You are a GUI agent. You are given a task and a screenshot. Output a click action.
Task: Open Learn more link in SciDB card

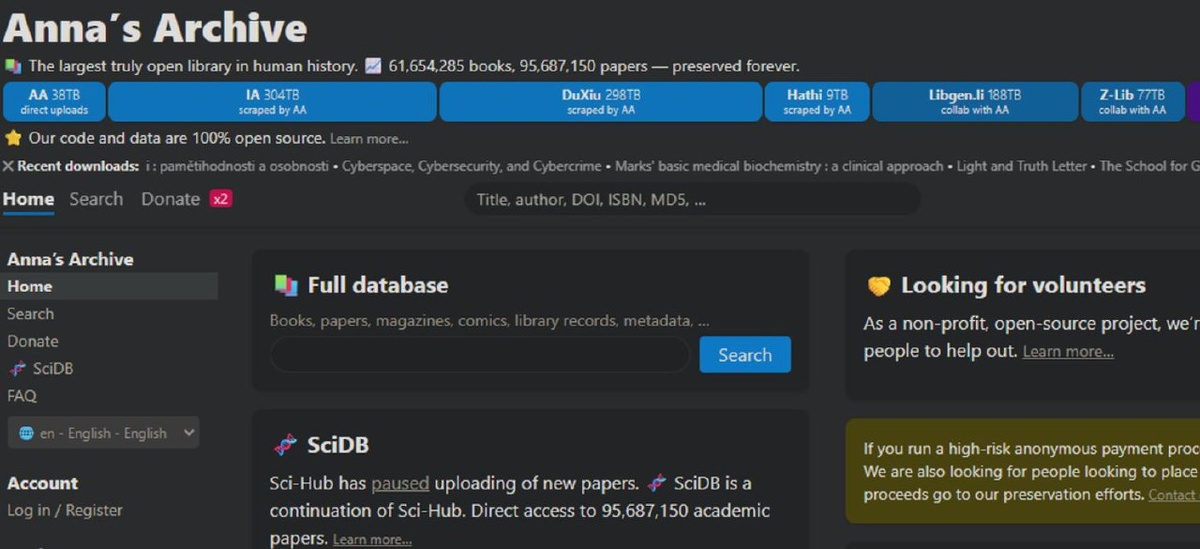(372, 540)
